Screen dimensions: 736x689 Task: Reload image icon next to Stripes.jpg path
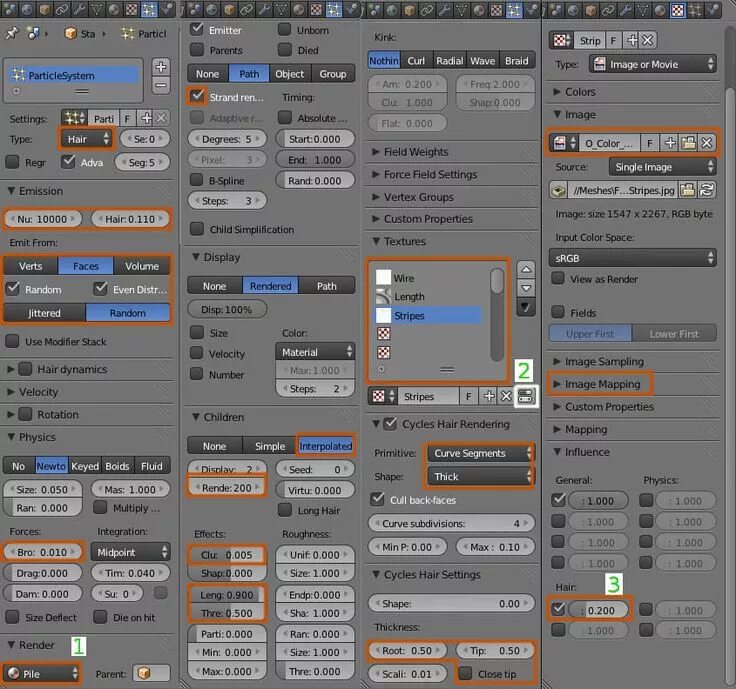click(x=706, y=190)
